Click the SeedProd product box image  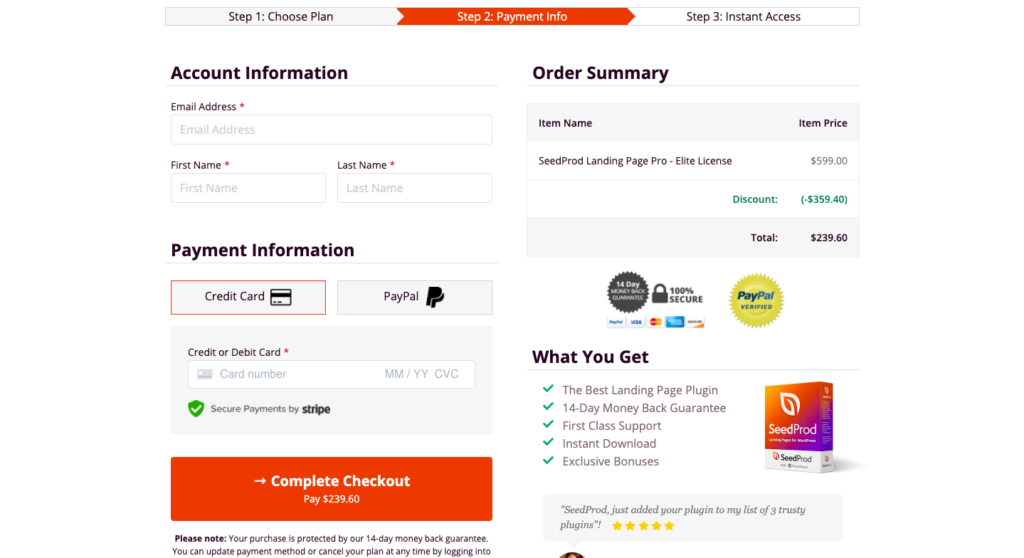point(800,427)
